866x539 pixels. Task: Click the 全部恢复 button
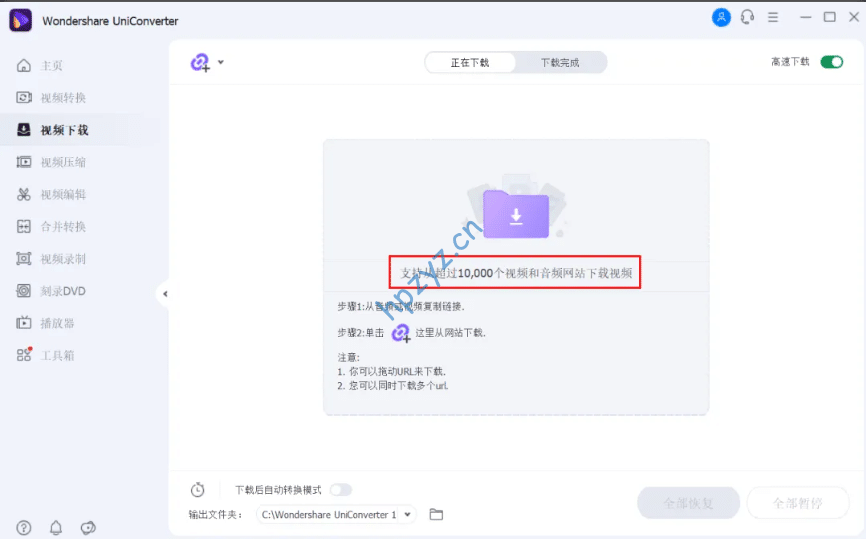pyautogui.click(x=688, y=503)
